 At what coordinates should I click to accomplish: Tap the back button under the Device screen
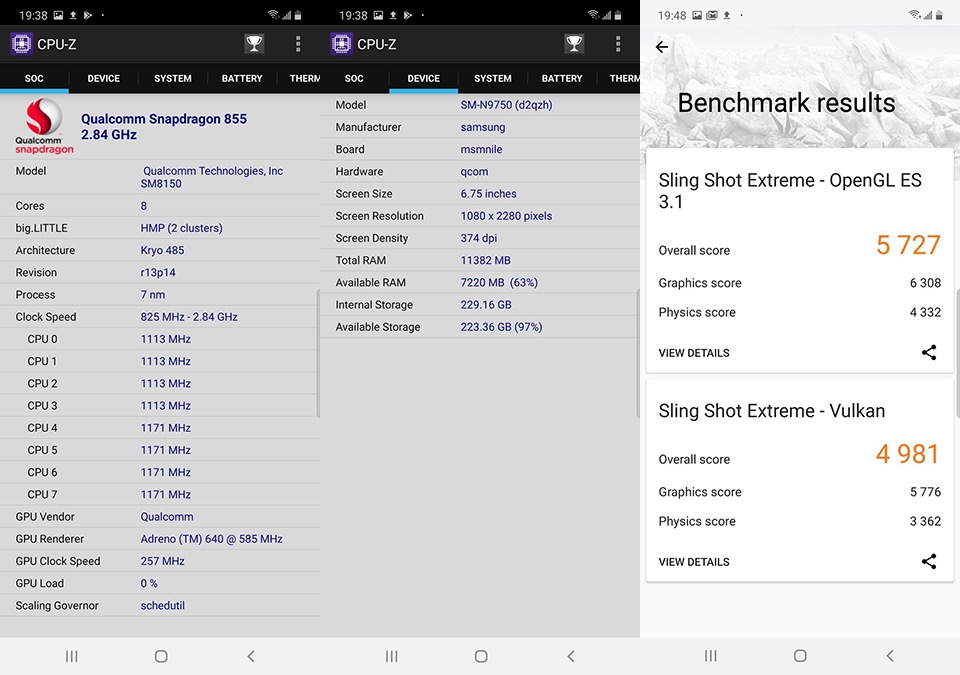coord(571,657)
